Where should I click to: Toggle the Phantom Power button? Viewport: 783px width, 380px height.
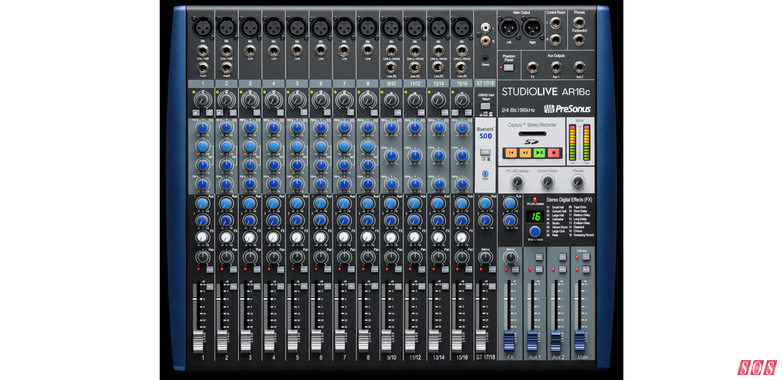point(508,67)
